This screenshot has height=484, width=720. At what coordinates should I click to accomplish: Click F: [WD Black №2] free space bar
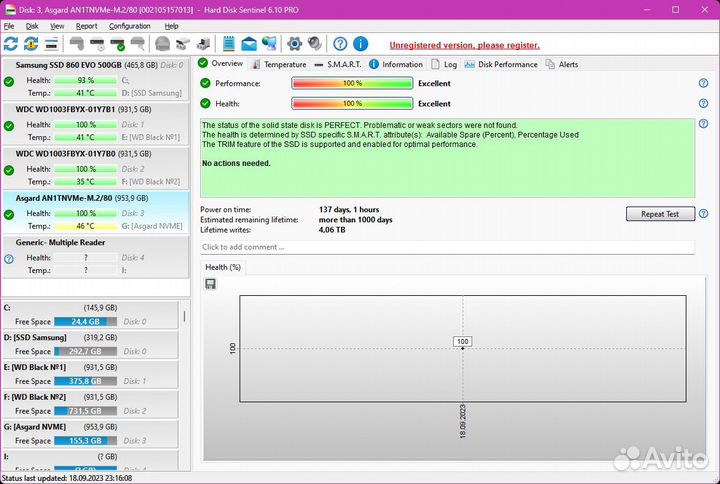(85, 411)
